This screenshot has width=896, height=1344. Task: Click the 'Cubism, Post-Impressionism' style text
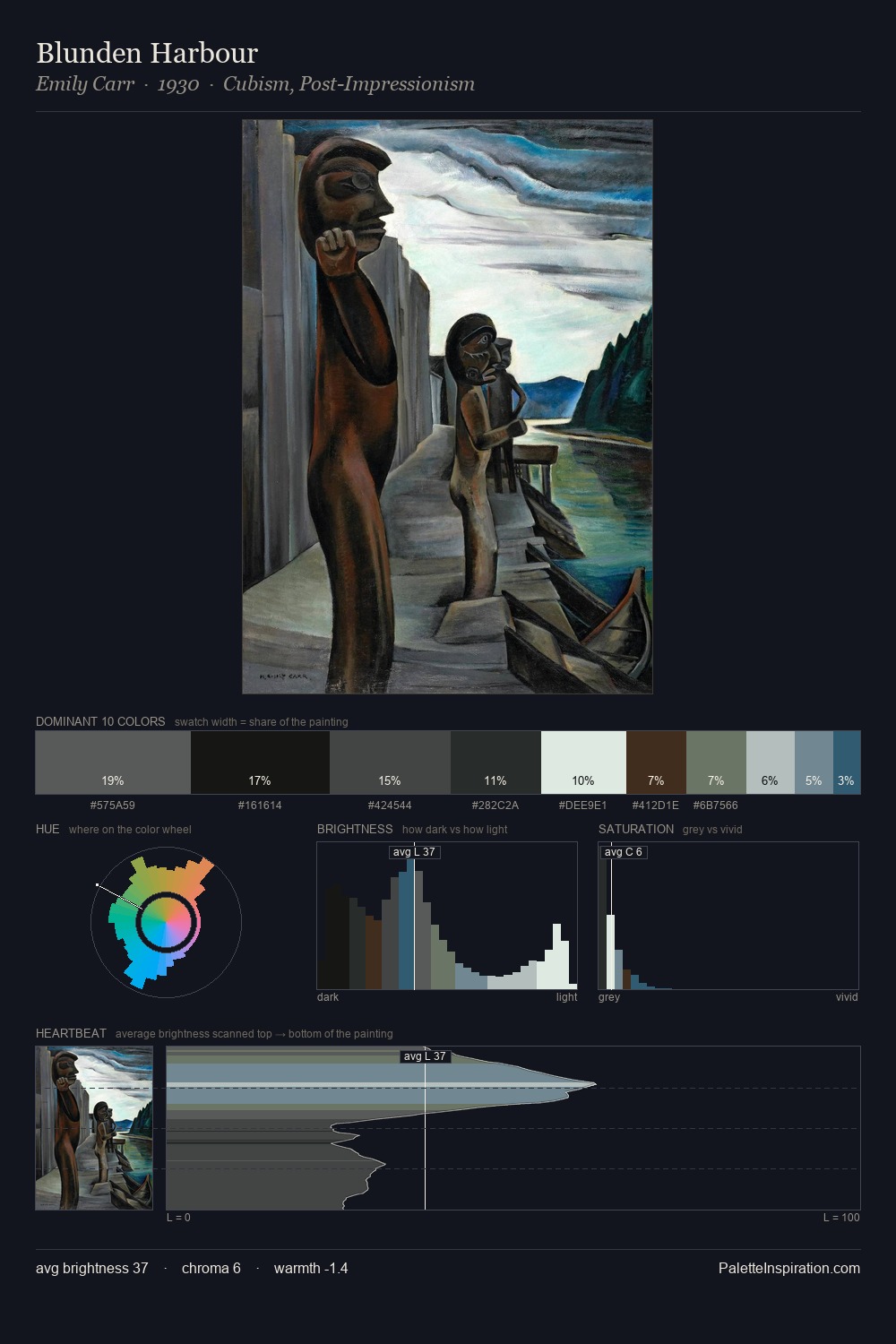point(349,84)
